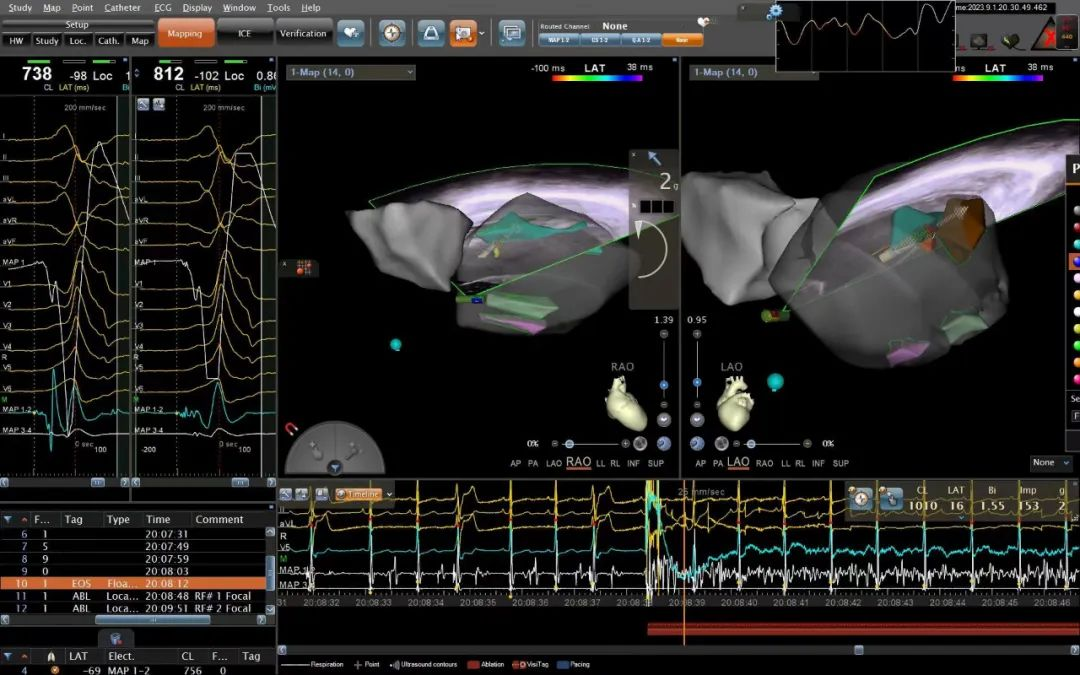
Task: Click the gear settings icon at top right
Action: [775, 11]
